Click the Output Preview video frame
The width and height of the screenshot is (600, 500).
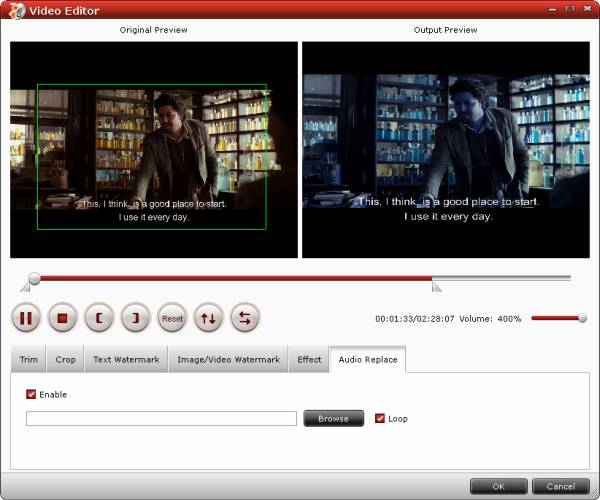[446, 150]
